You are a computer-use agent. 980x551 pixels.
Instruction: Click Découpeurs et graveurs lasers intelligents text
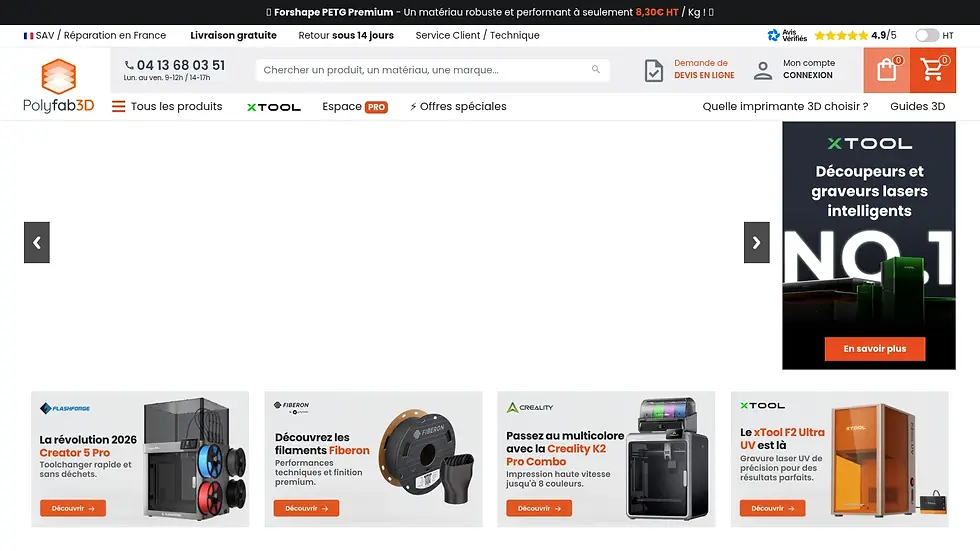pyautogui.click(x=869, y=191)
